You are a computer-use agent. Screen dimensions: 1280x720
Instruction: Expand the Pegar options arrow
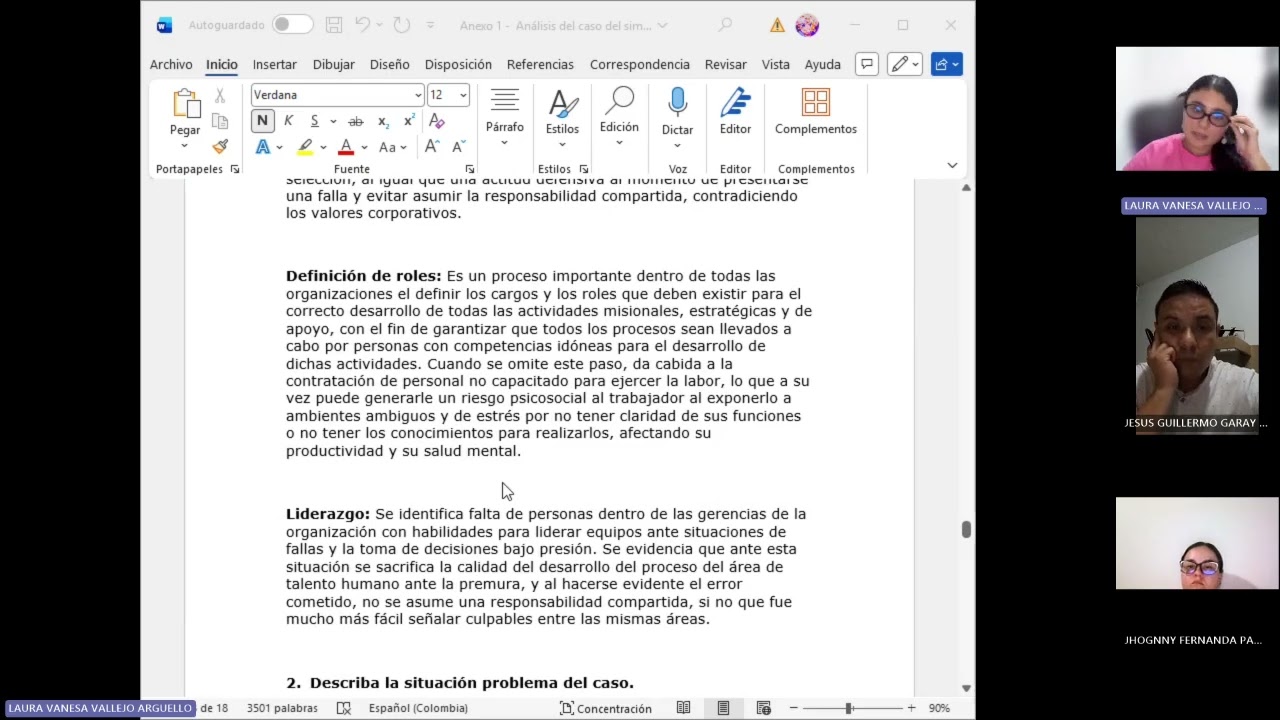(x=185, y=146)
